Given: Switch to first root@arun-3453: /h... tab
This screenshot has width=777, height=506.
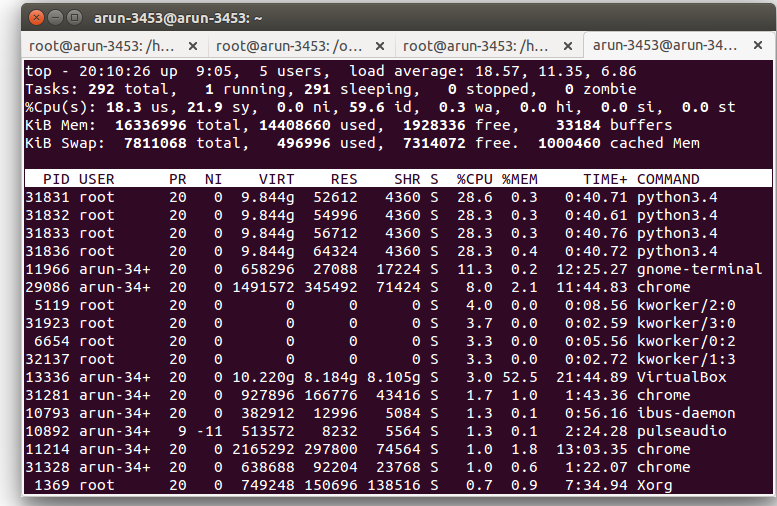Looking at the screenshot, I should pos(102,46).
